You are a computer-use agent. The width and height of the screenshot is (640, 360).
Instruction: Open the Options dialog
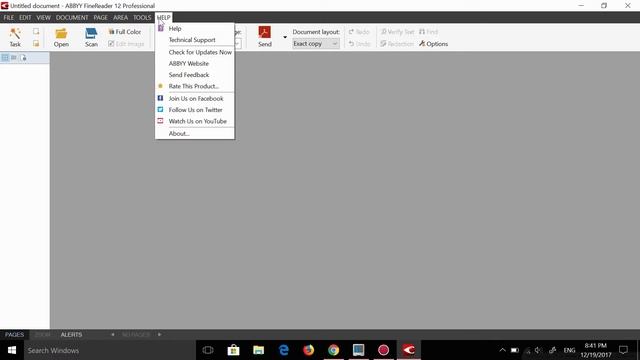point(433,44)
